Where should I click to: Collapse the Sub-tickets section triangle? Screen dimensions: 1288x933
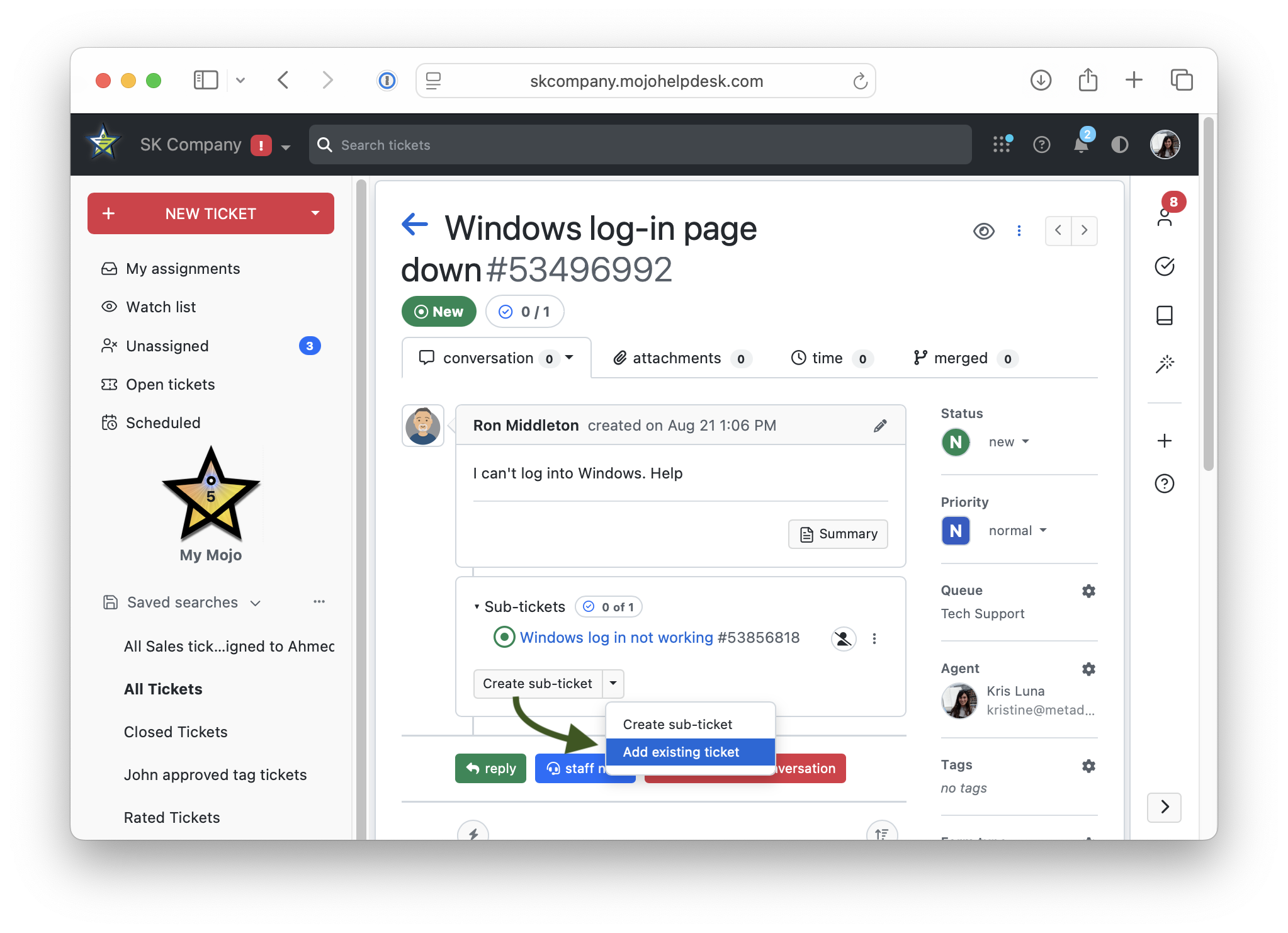pyautogui.click(x=477, y=607)
